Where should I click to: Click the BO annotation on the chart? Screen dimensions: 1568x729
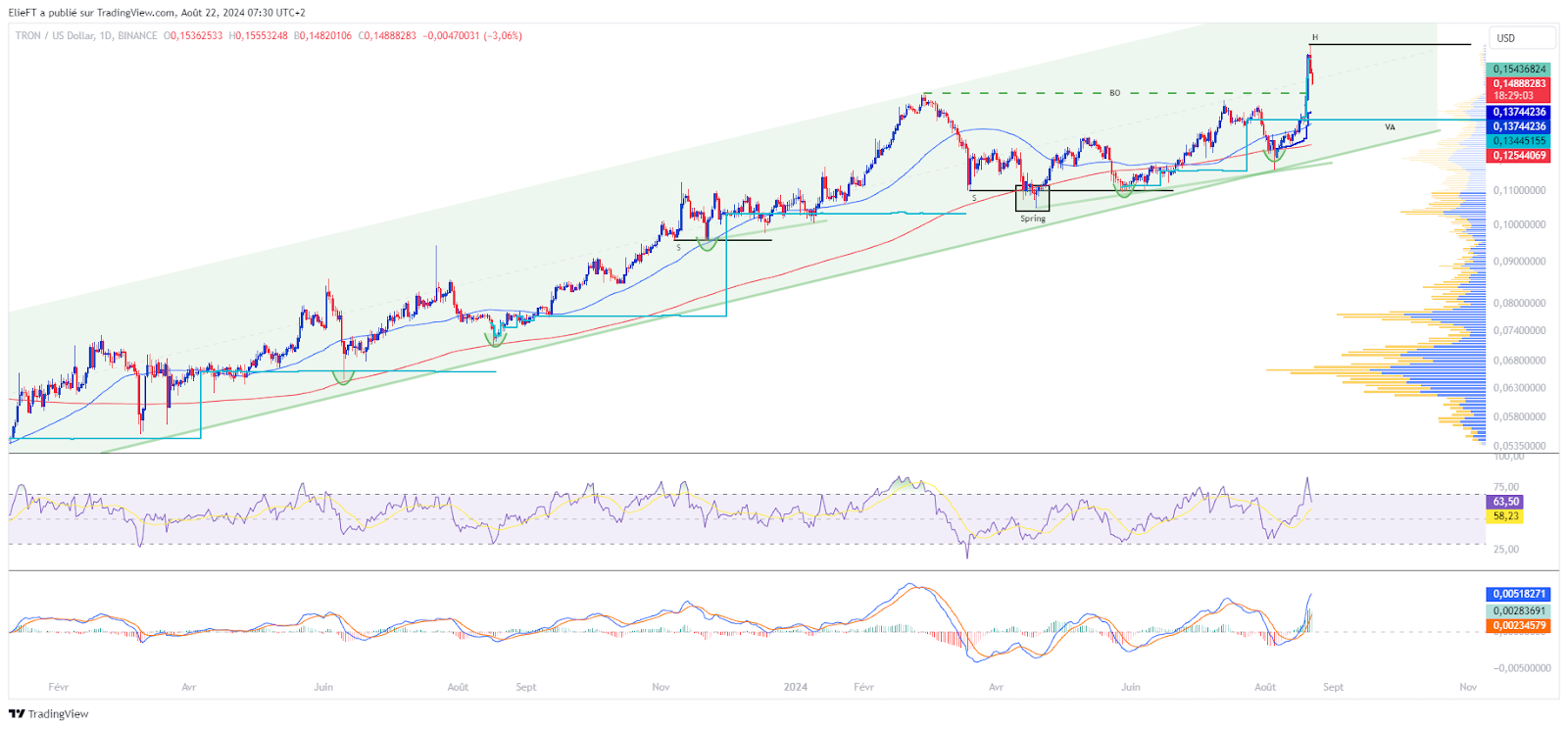1114,93
